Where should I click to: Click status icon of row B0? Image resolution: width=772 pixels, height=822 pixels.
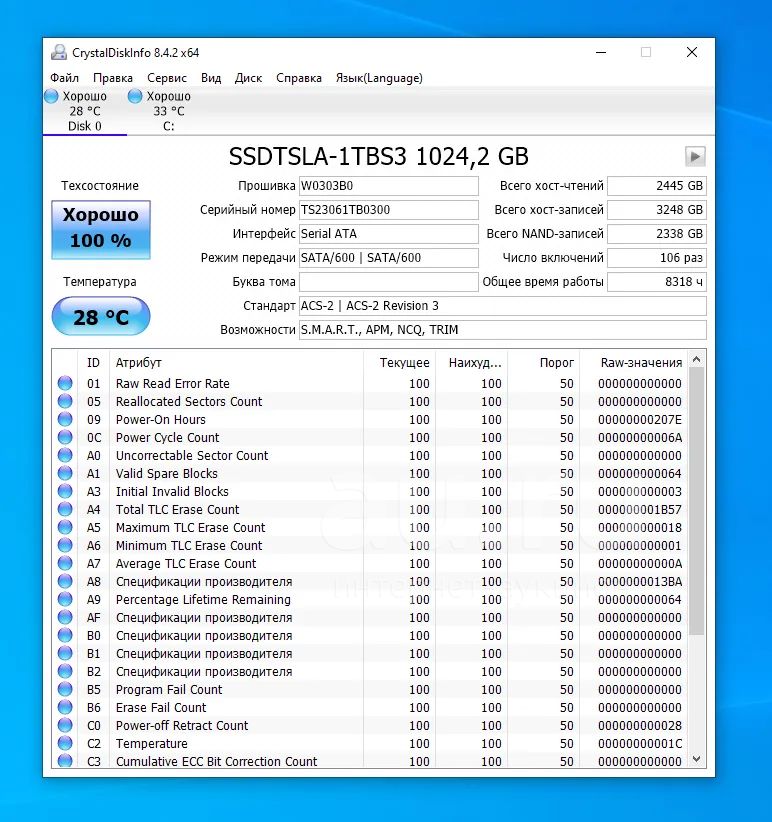pos(65,635)
